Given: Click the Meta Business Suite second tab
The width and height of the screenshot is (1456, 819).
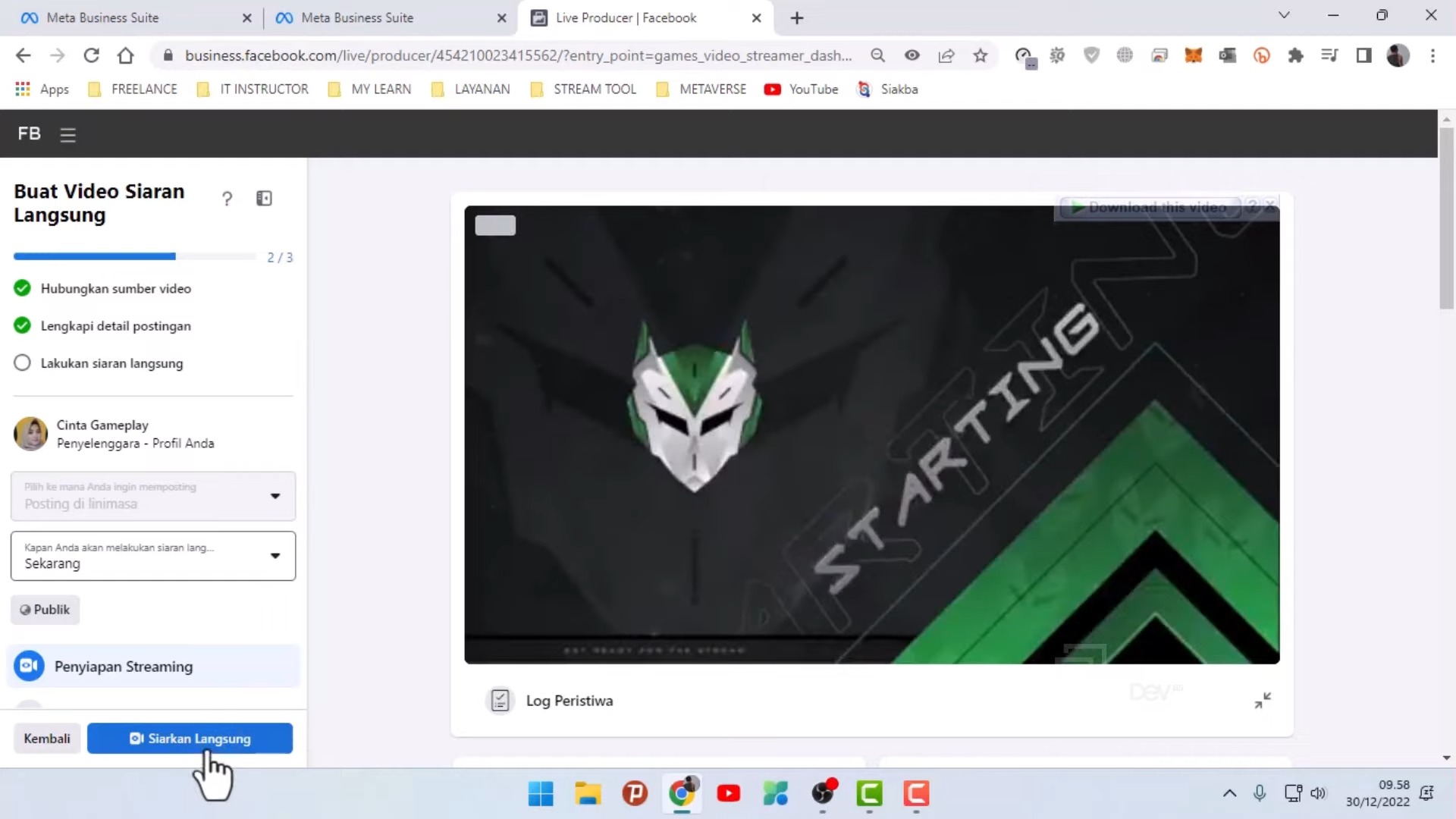Looking at the screenshot, I should (x=358, y=17).
